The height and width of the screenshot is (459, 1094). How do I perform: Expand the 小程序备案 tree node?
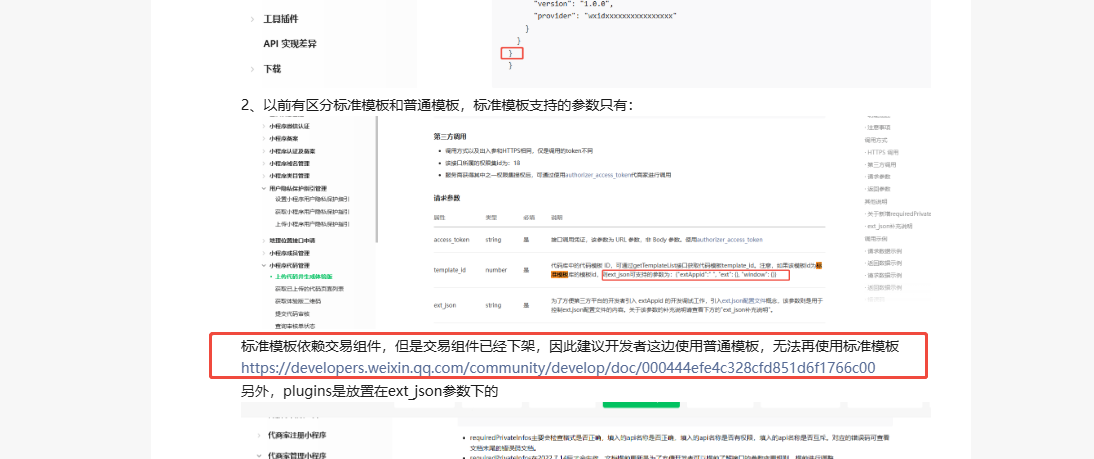pos(263,139)
